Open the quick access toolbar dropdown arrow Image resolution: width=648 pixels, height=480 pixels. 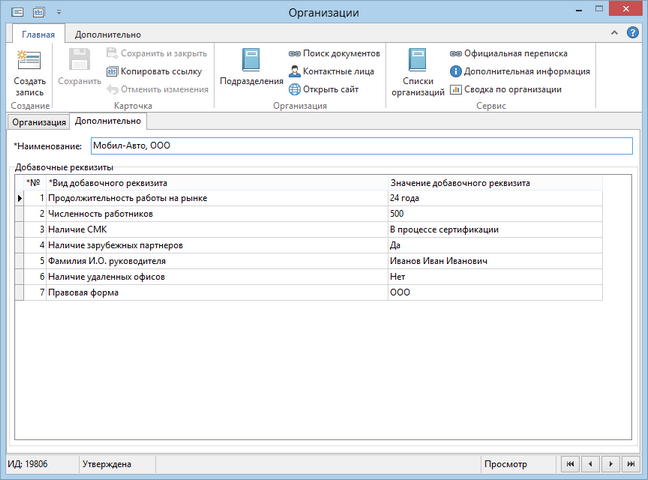tap(59, 12)
